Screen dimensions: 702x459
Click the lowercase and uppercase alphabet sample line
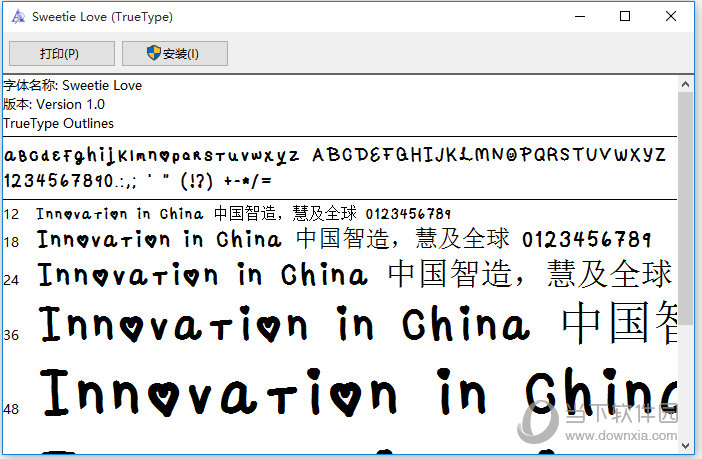click(334, 155)
